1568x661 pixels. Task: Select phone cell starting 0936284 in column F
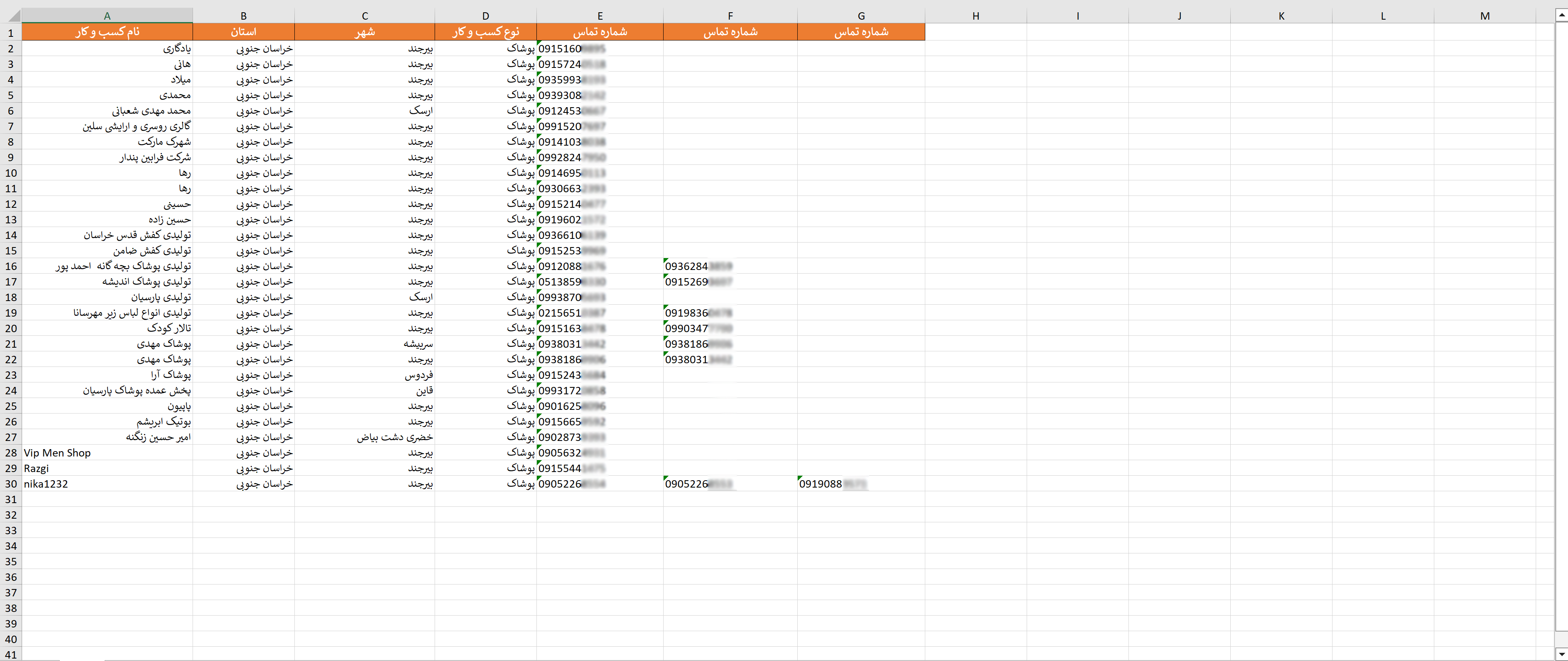click(730, 266)
